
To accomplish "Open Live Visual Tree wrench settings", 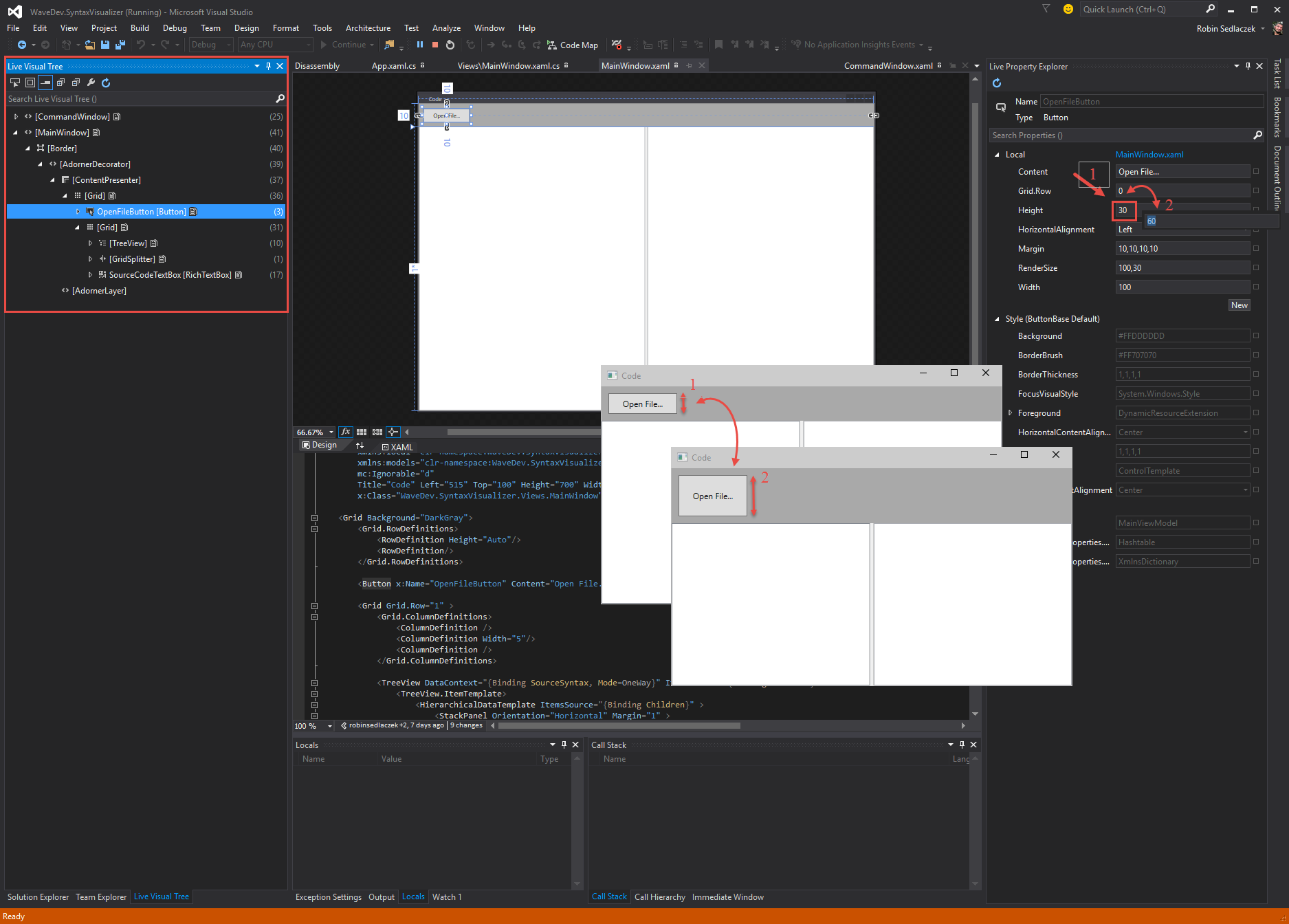I will pos(91,82).
